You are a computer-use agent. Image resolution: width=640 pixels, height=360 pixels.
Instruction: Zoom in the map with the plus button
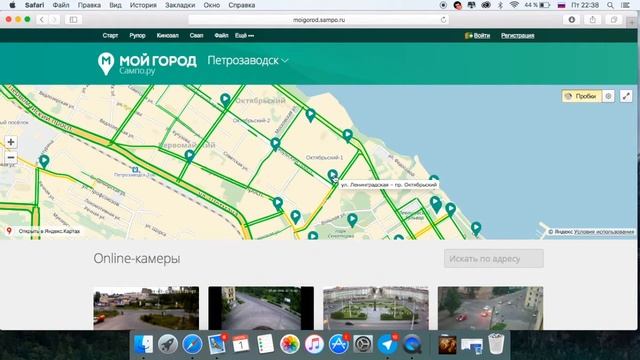[11, 142]
